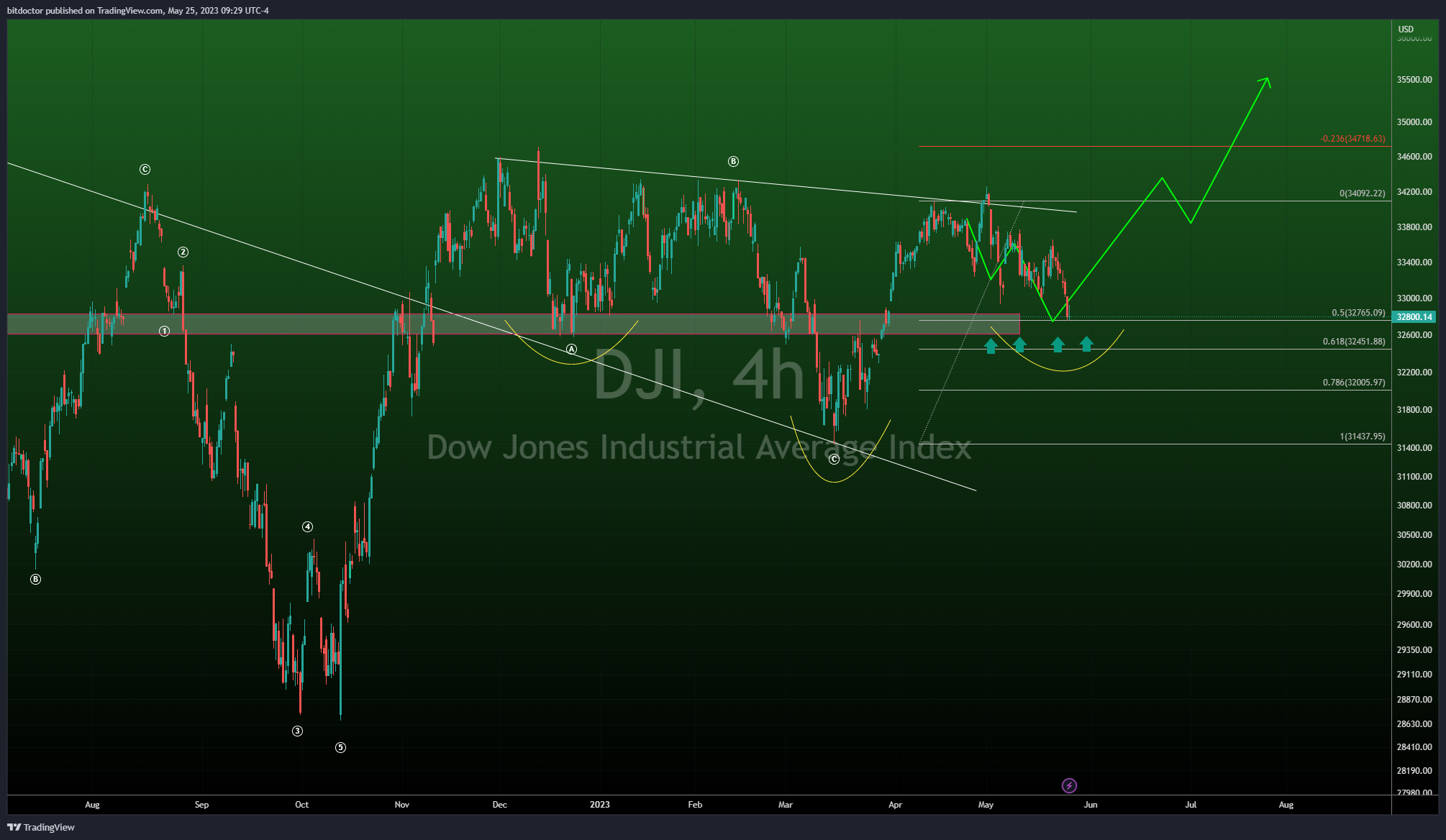The height and width of the screenshot is (840, 1446).
Task: Click the 33400.00 price axis label
Action: point(1414,262)
